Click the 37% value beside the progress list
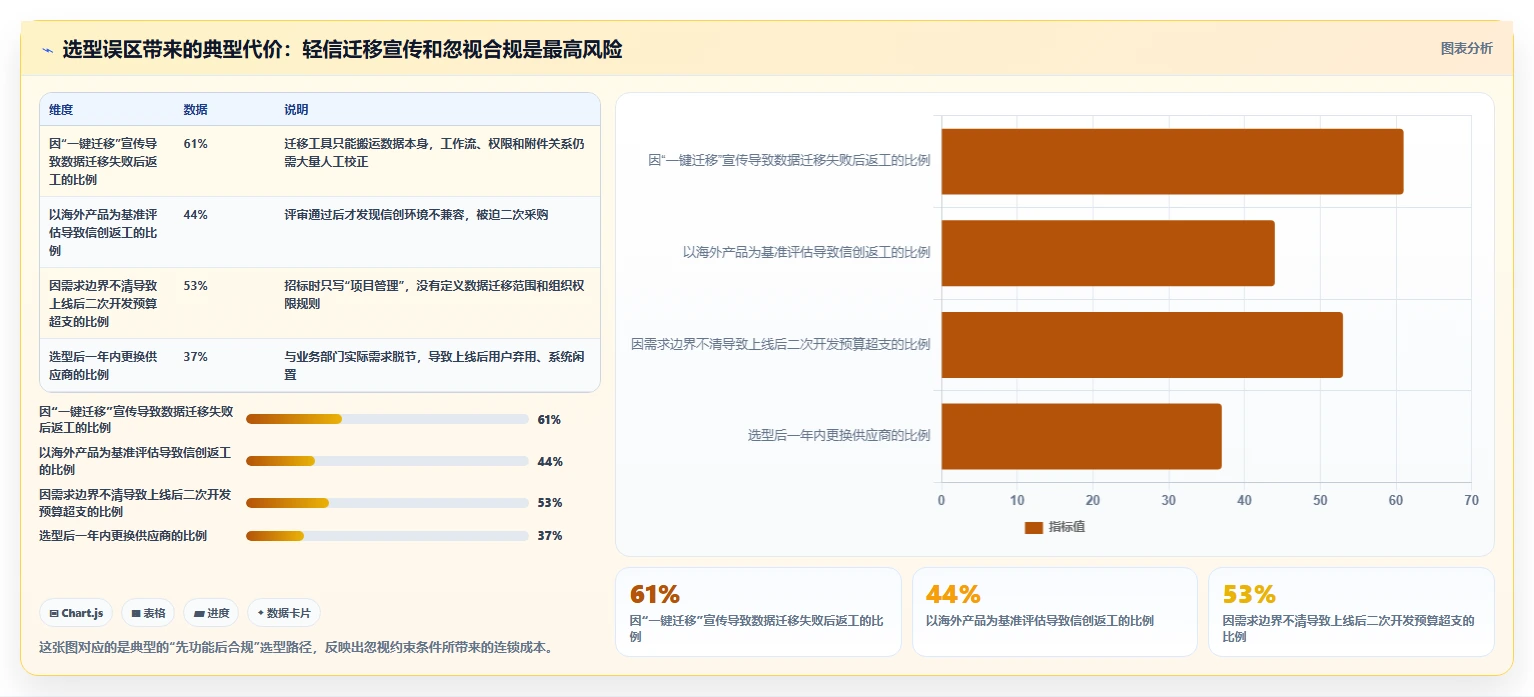Image resolution: width=1534 pixels, height=697 pixels. (550, 536)
